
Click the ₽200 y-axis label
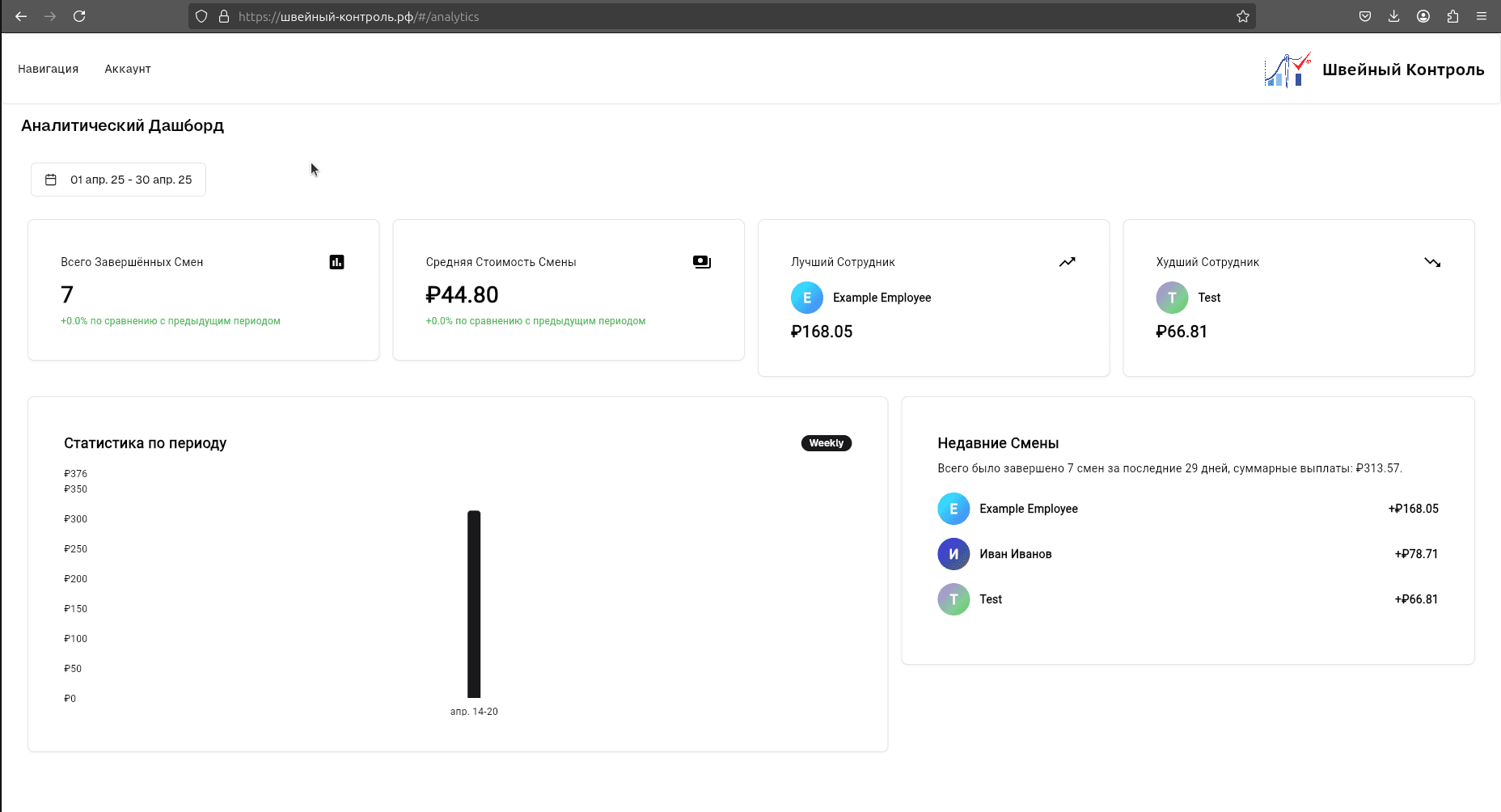coord(76,579)
